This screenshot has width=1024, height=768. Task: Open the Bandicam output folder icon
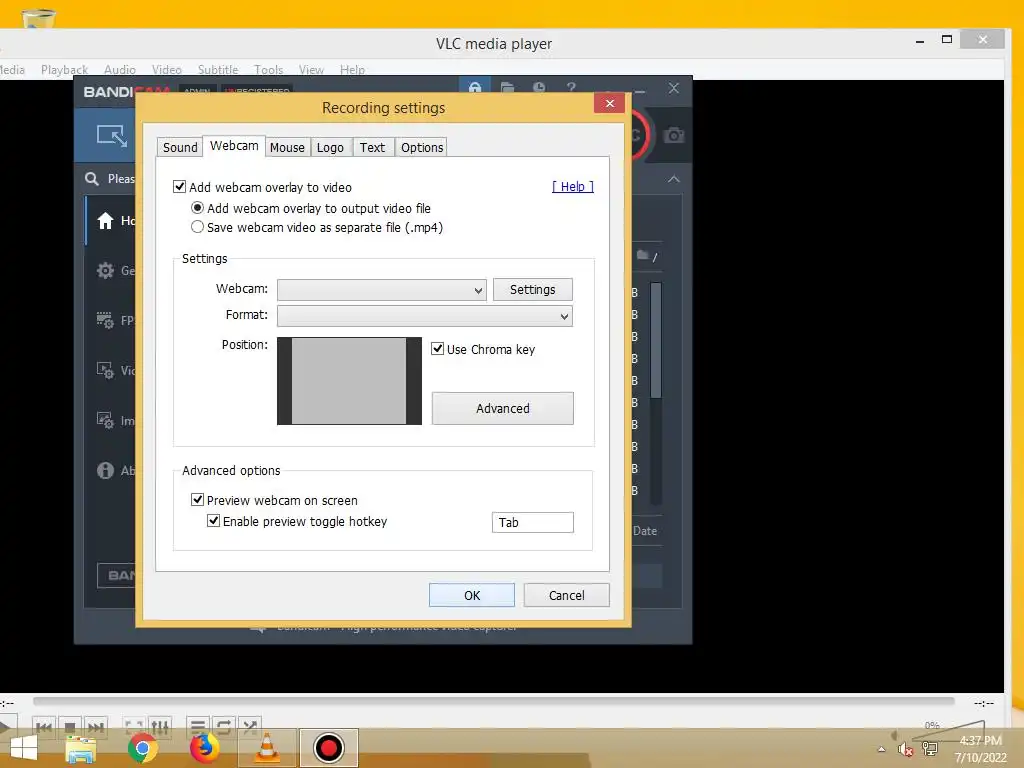point(507,87)
